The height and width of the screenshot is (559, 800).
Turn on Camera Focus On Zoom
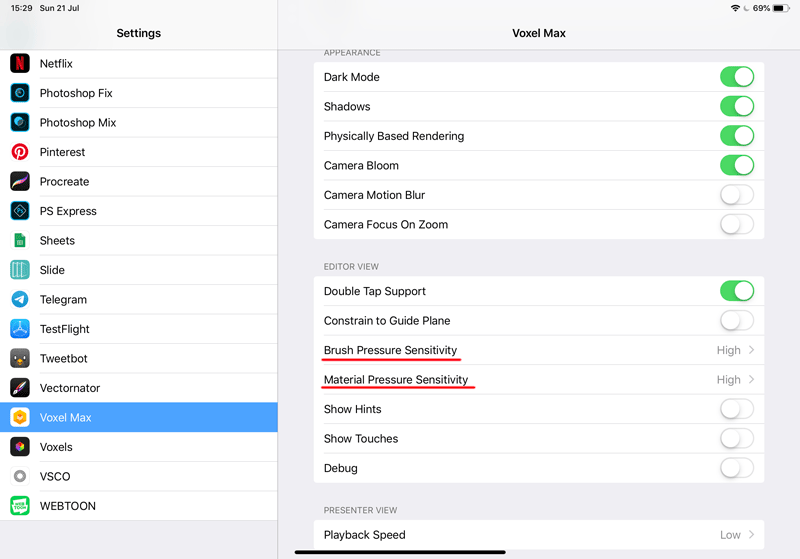click(737, 224)
